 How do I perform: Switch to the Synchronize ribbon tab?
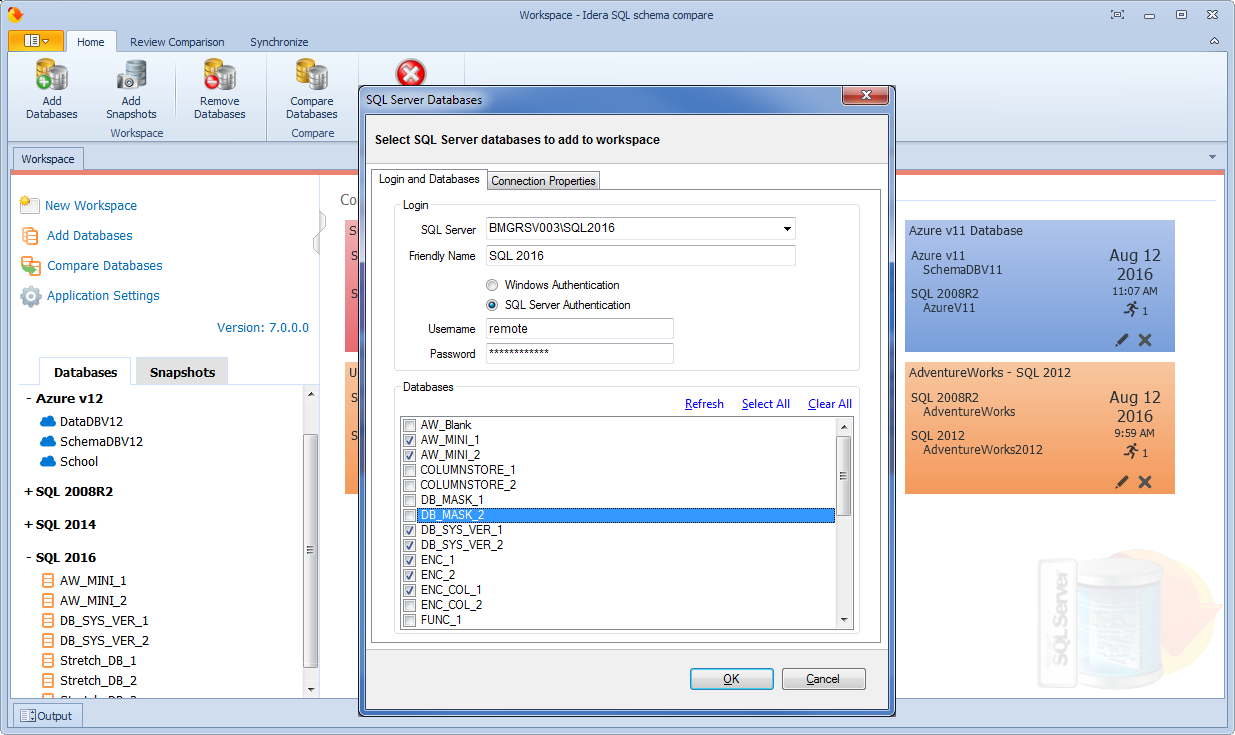click(x=279, y=42)
